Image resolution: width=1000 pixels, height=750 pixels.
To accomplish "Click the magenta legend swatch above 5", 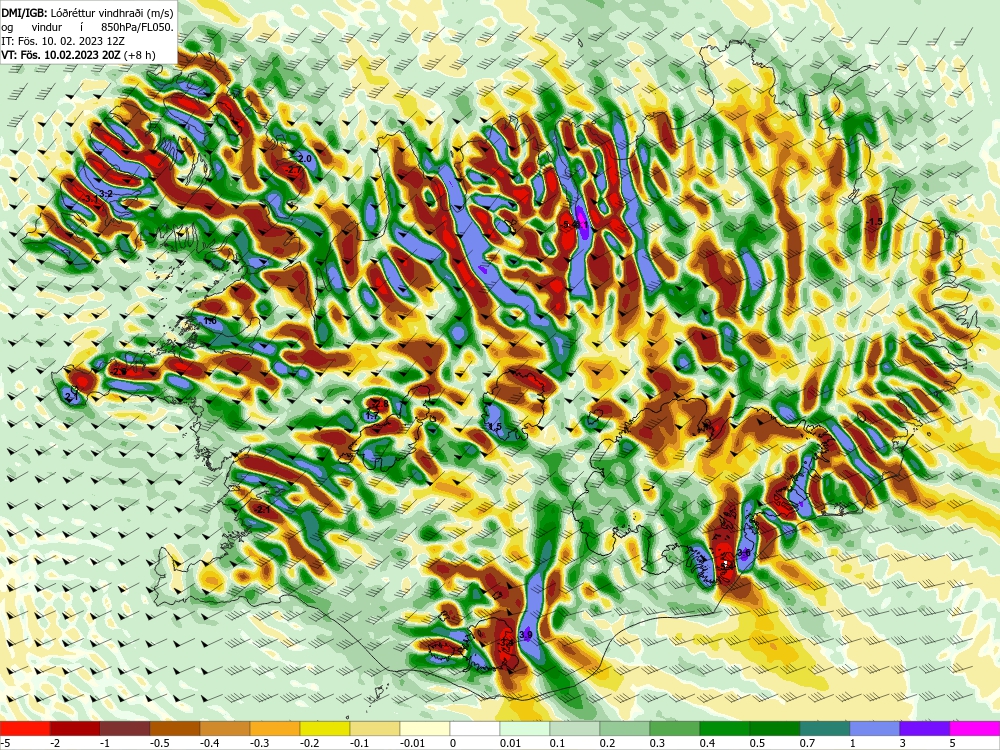I will click(x=975, y=728).
